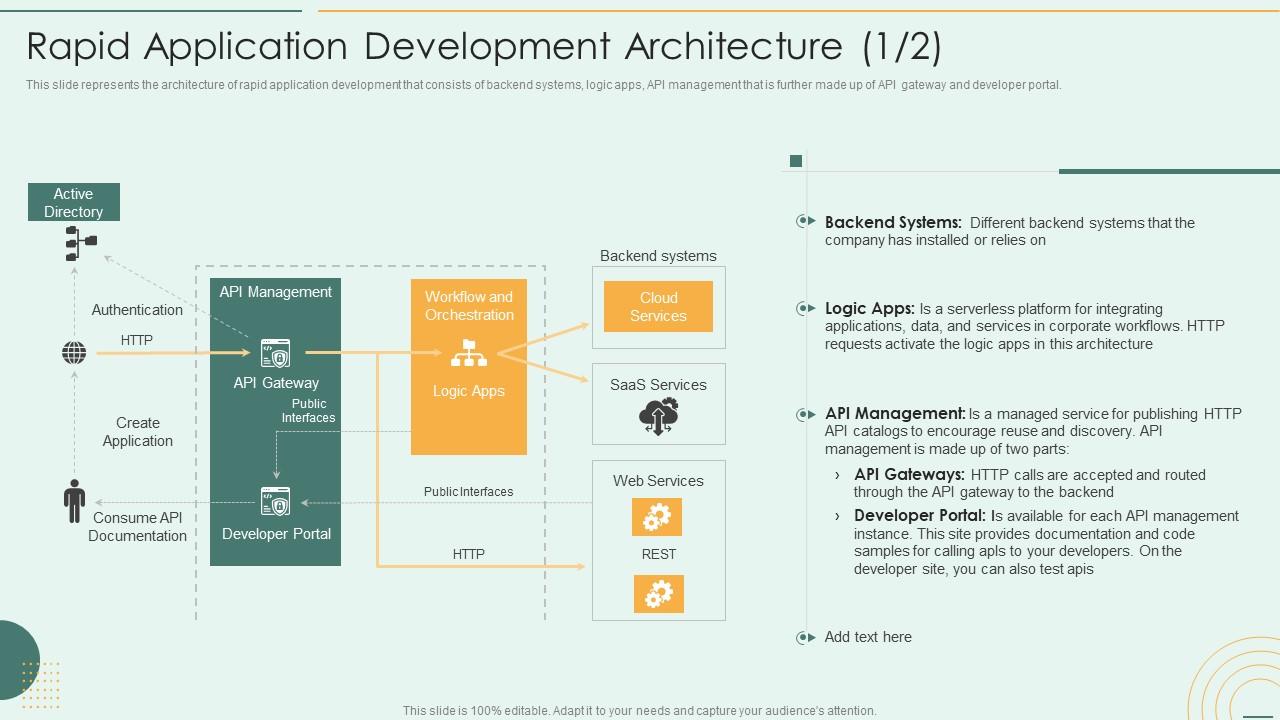
Task: Click the lower gears icon below REST
Action: (658, 594)
